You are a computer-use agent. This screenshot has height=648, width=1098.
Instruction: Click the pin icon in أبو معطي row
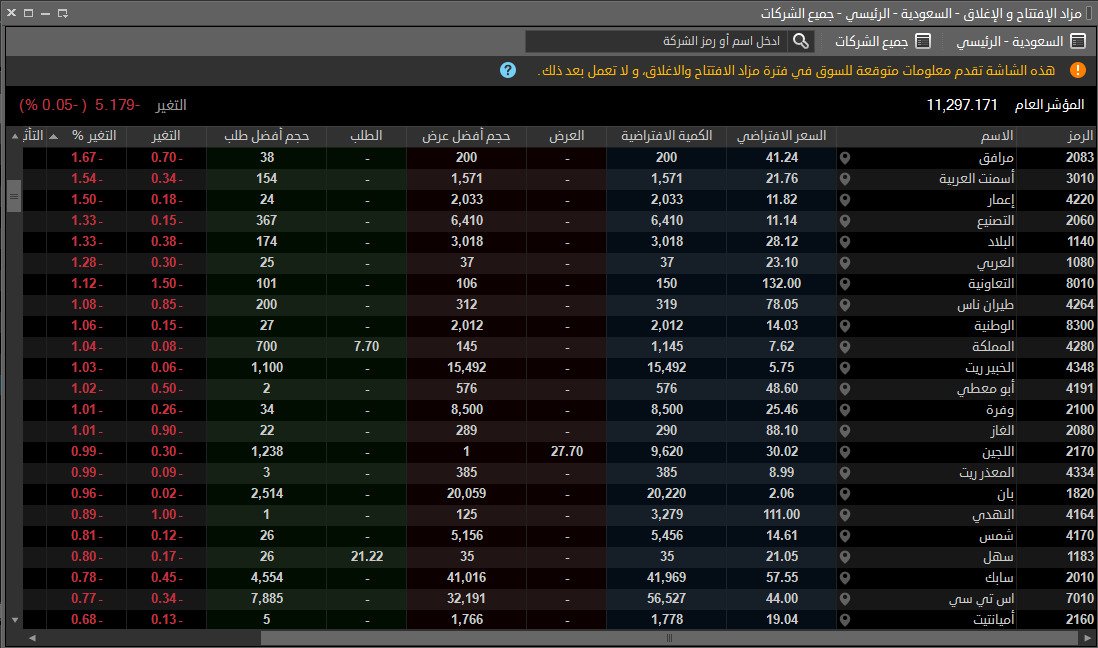pyautogui.click(x=845, y=389)
